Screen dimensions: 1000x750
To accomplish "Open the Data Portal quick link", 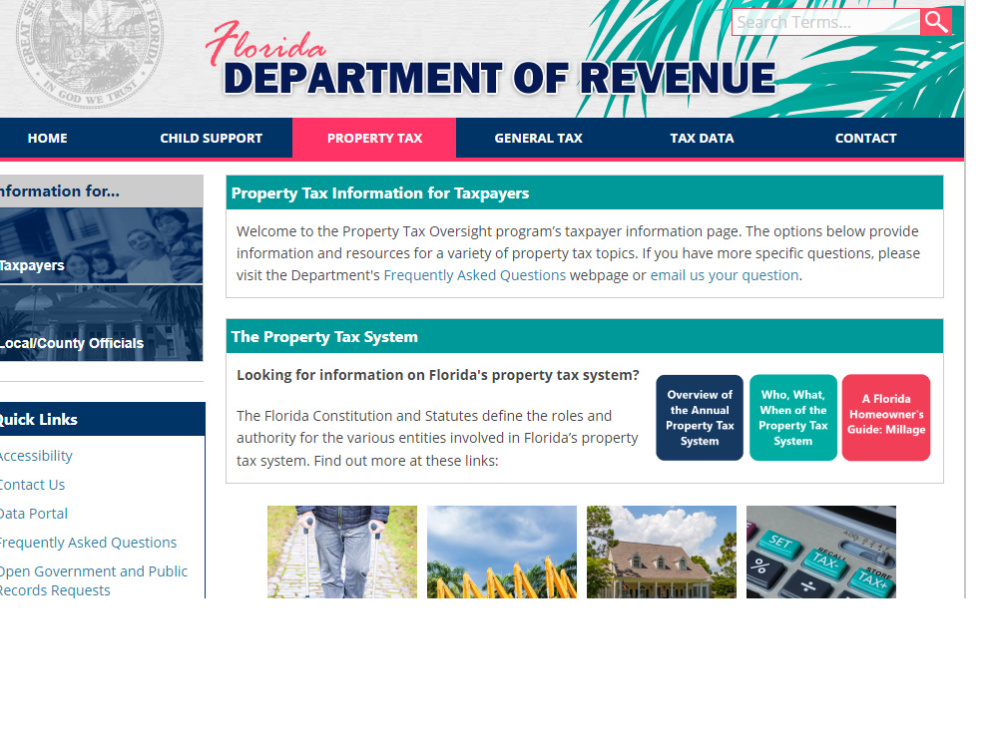I will 34,513.
